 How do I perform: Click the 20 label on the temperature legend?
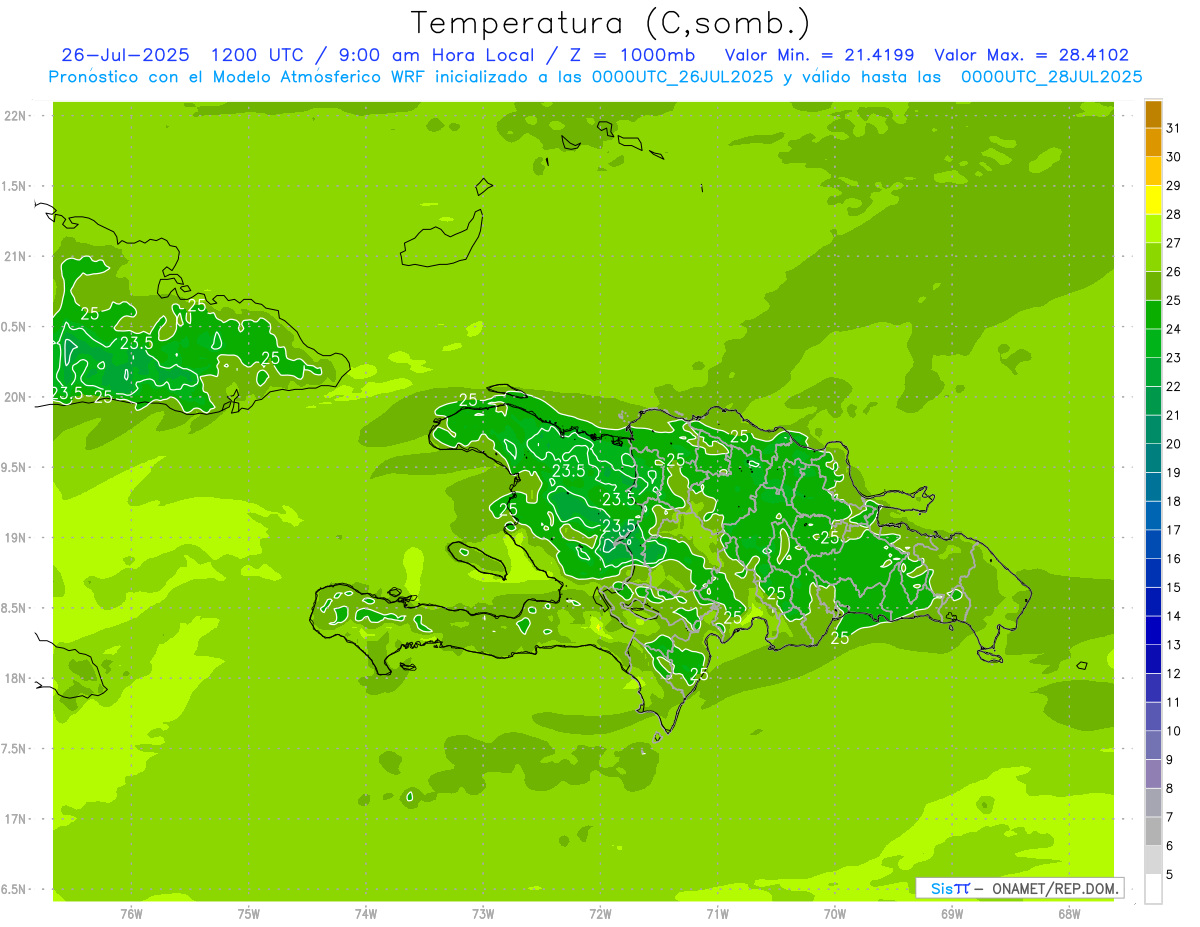pyautogui.click(x=1173, y=444)
